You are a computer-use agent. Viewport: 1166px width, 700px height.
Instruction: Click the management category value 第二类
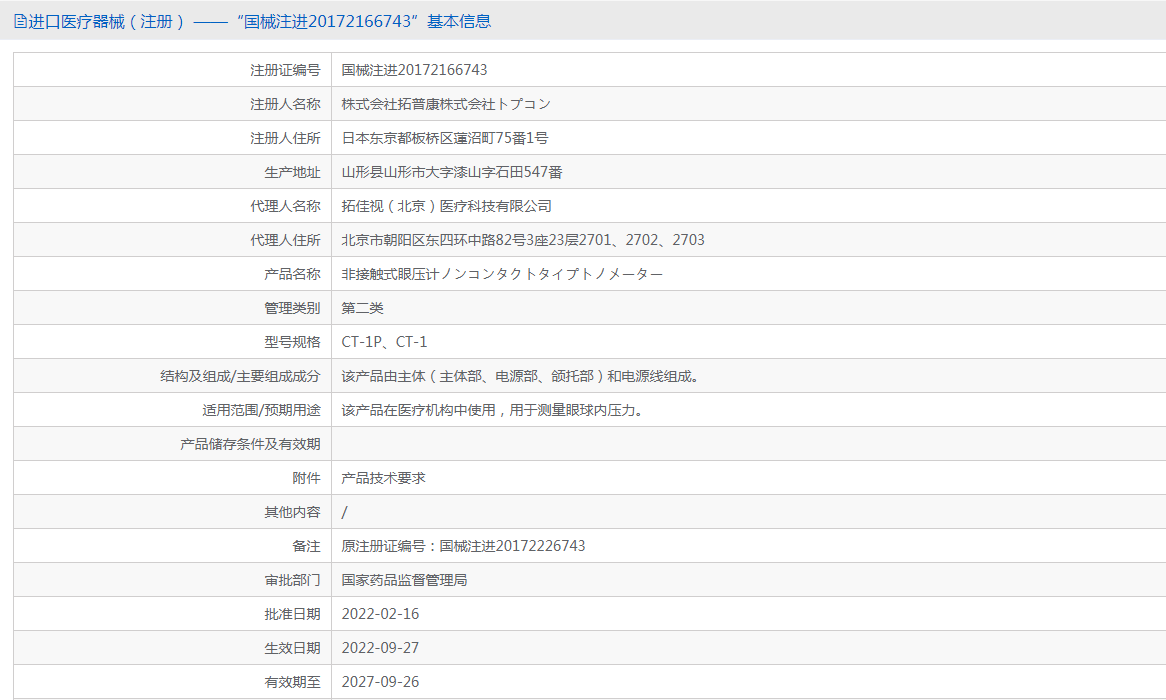362,308
